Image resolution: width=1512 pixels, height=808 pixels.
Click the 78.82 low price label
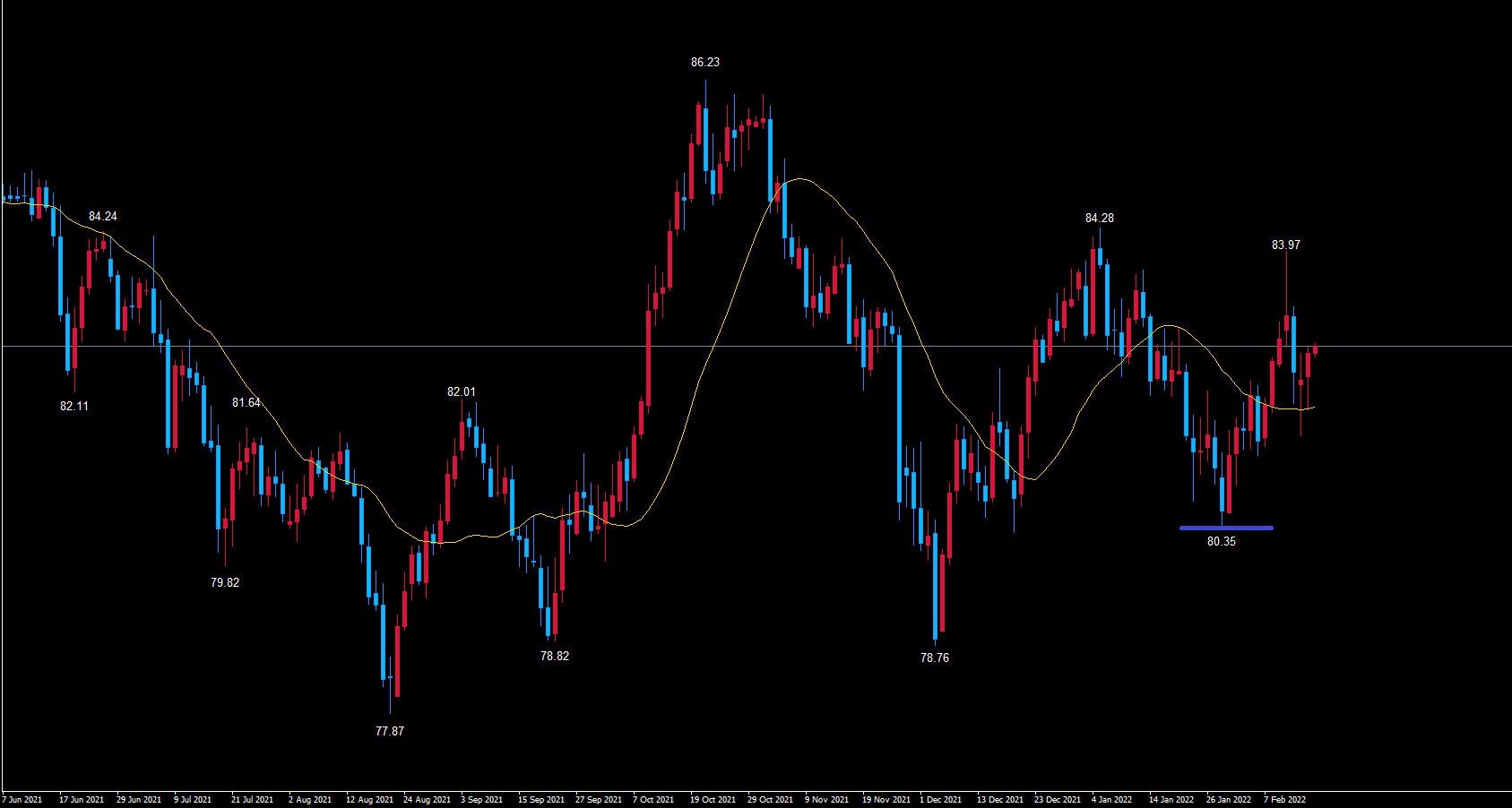click(x=554, y=656)
